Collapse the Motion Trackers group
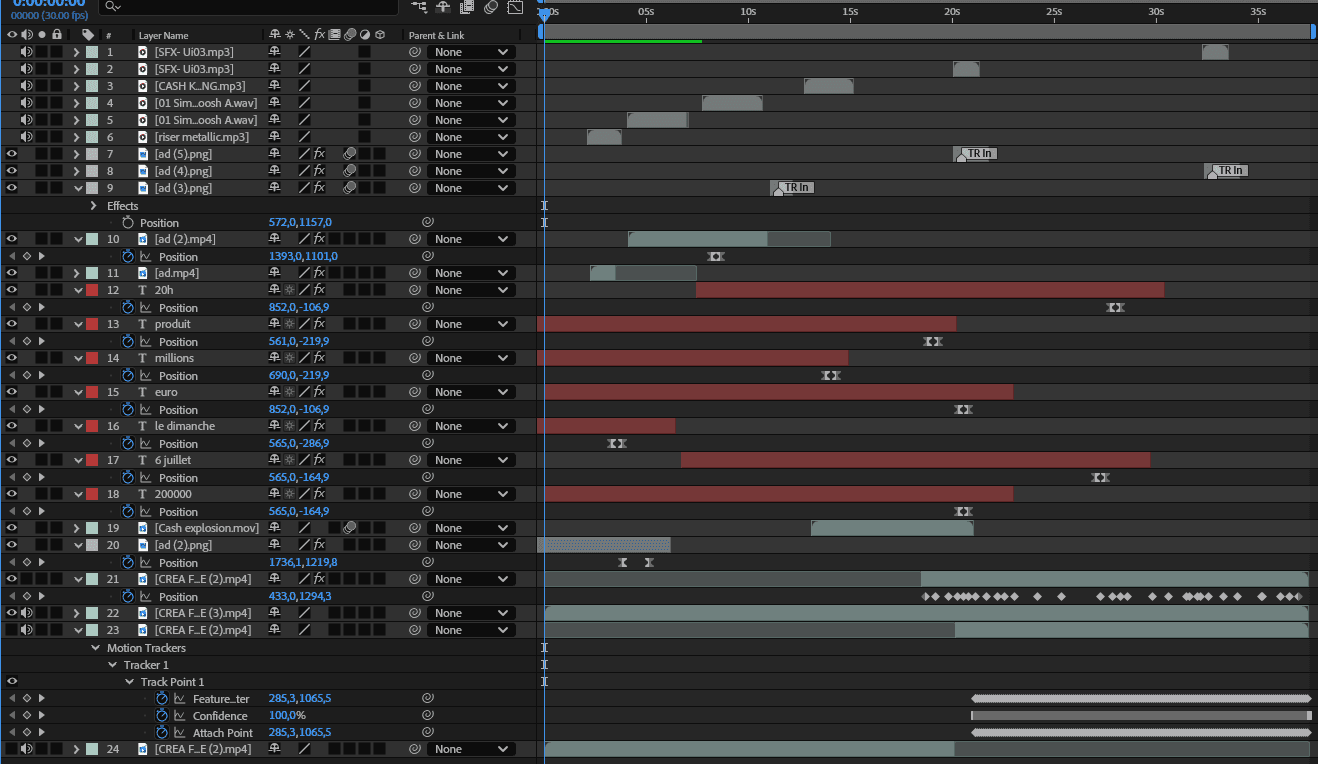The height and width of the screenshot is (764, 1318). 94,647
